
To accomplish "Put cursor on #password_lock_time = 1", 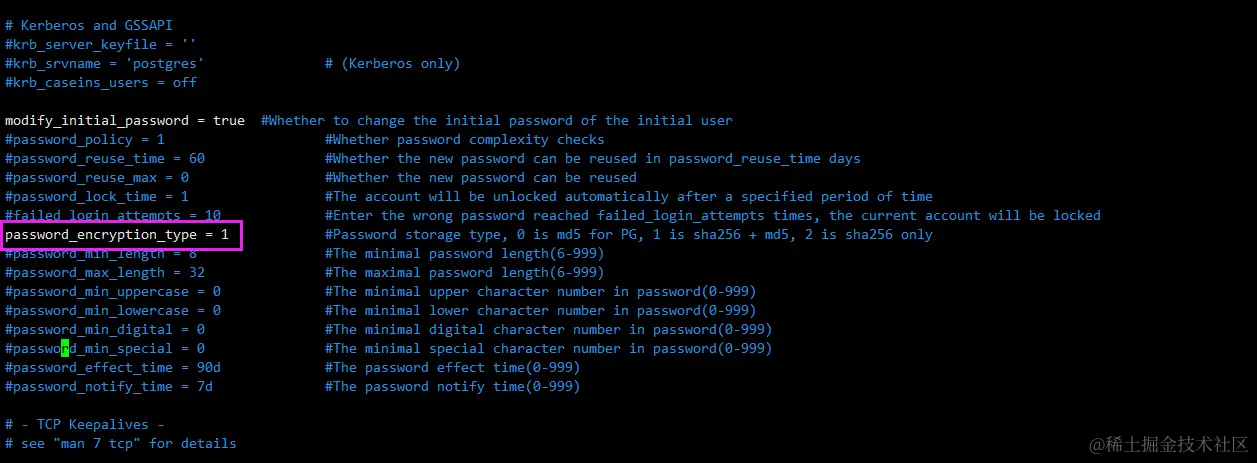I will click(97, 197).
